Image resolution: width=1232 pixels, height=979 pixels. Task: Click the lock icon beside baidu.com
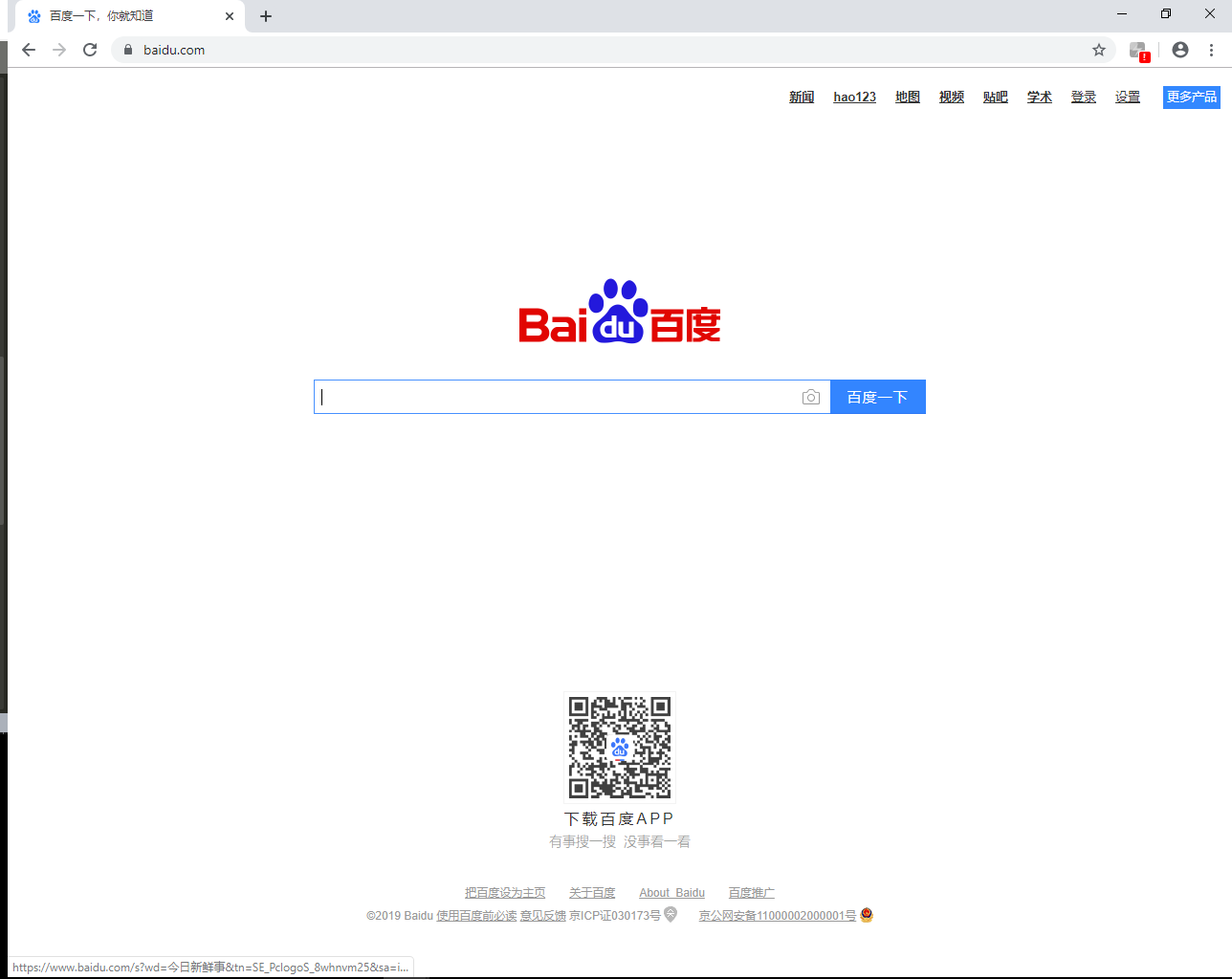pyautogui.click(x=127, y=50)
